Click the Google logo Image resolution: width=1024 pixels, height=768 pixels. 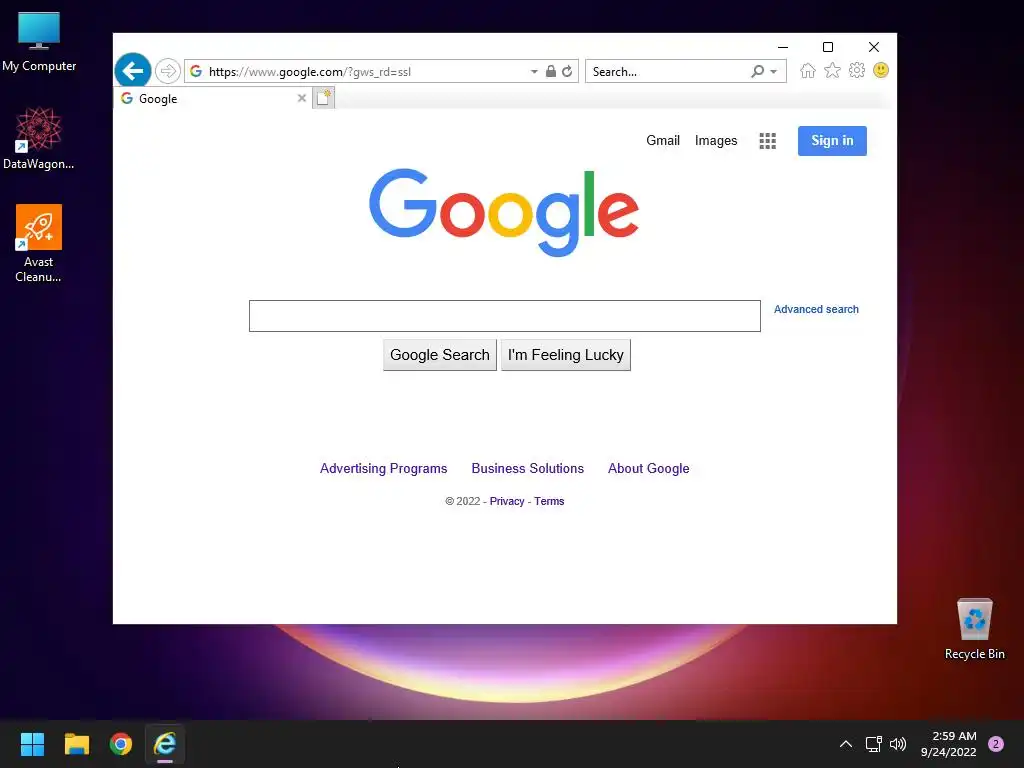(x=504, y=212)
